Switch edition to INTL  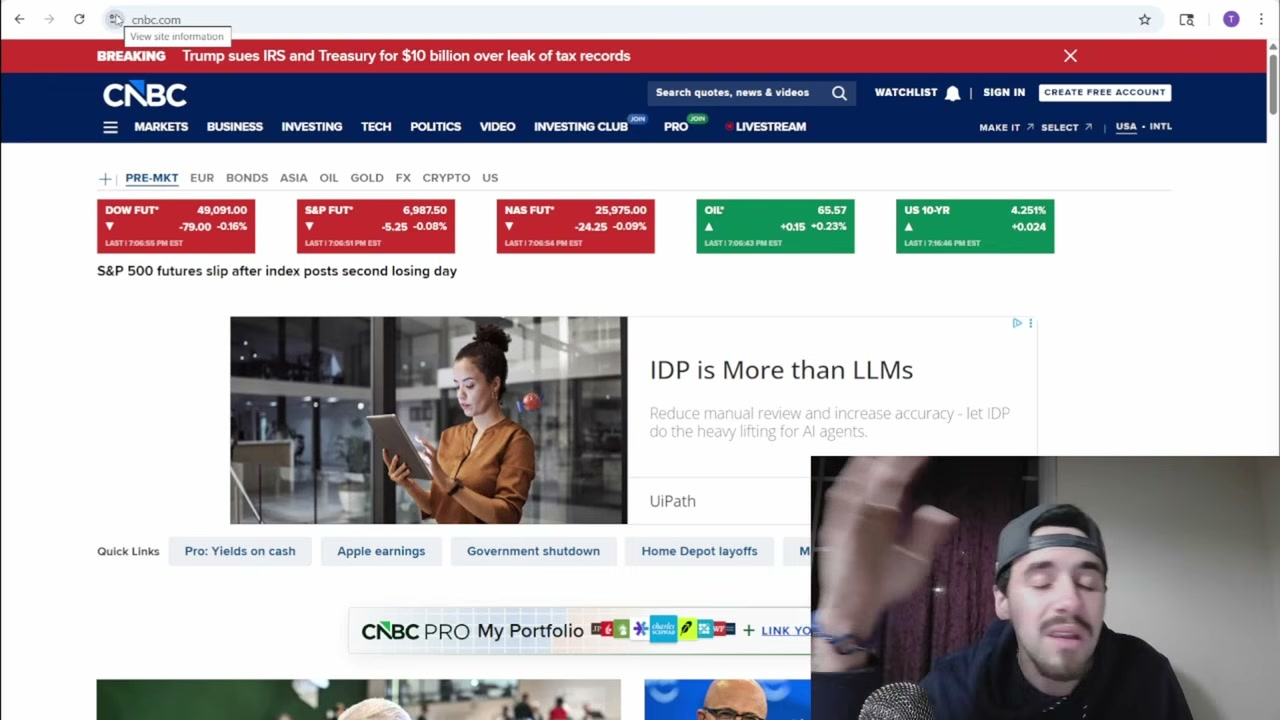[1160, 127]
